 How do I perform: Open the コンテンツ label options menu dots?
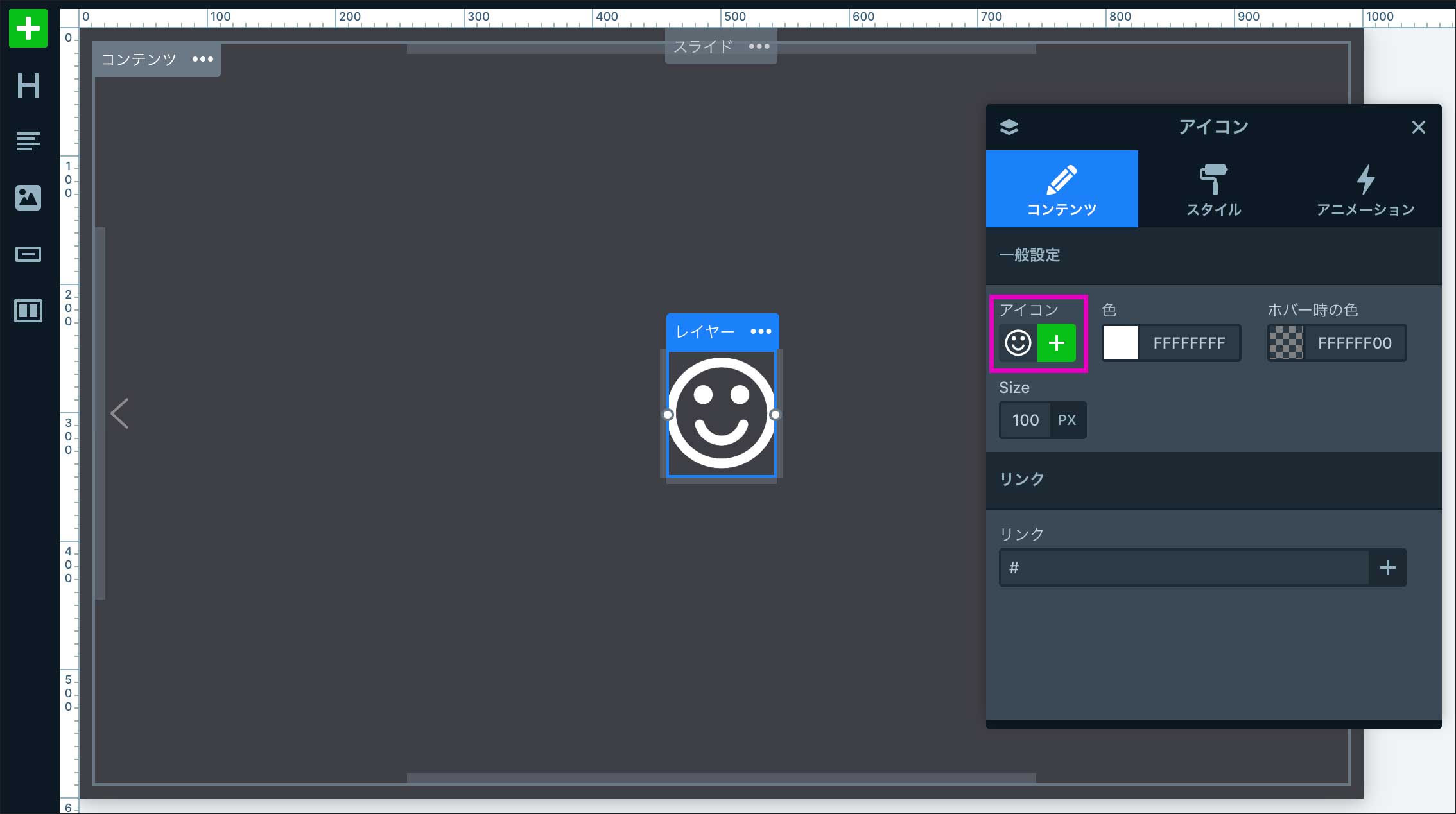(x=203, y=59)
